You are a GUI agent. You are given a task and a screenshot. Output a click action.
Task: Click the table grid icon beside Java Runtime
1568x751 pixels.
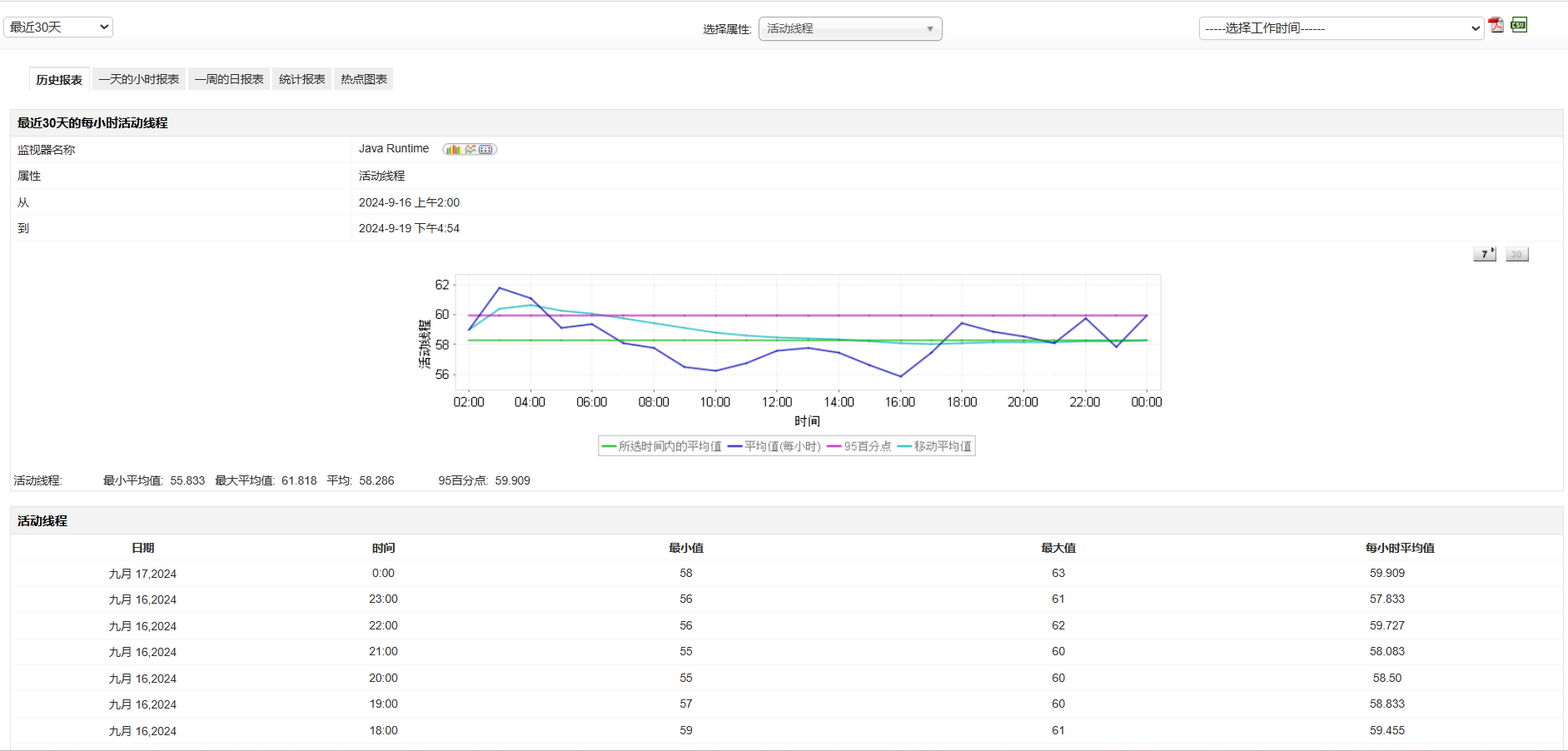pyautogui.click(x=486, y=149)
